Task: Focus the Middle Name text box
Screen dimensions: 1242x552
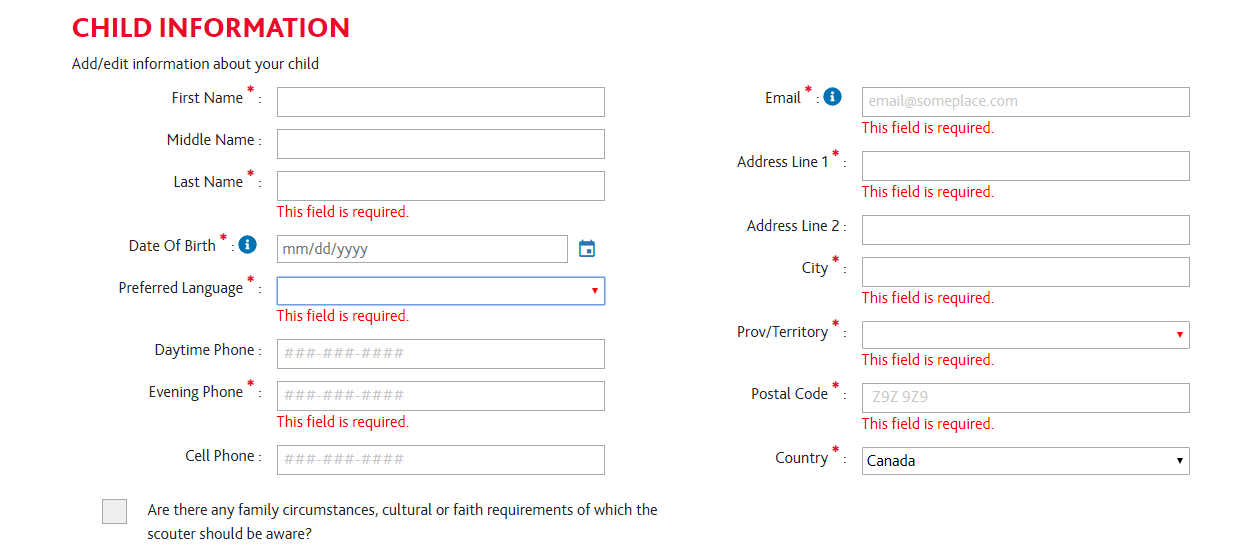Action: (441, 144)
